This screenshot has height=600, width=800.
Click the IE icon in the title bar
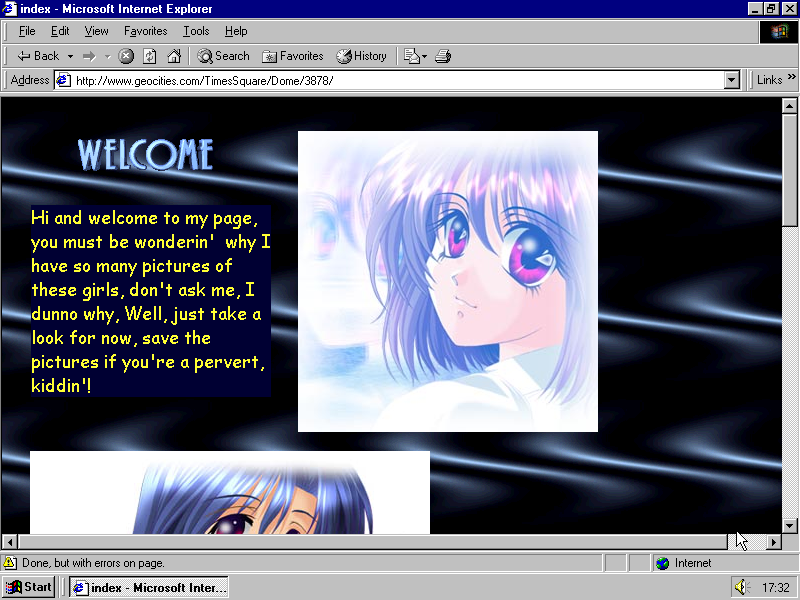click(10, 9)
